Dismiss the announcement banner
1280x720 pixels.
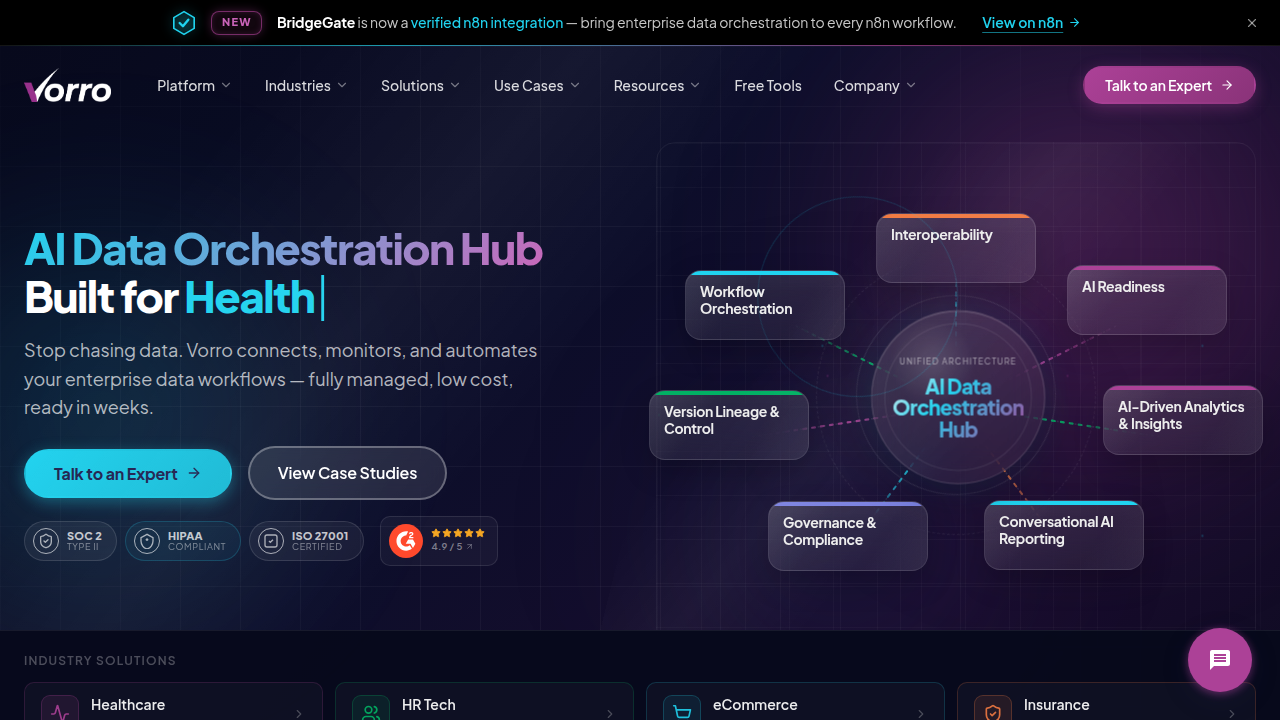1252,23
